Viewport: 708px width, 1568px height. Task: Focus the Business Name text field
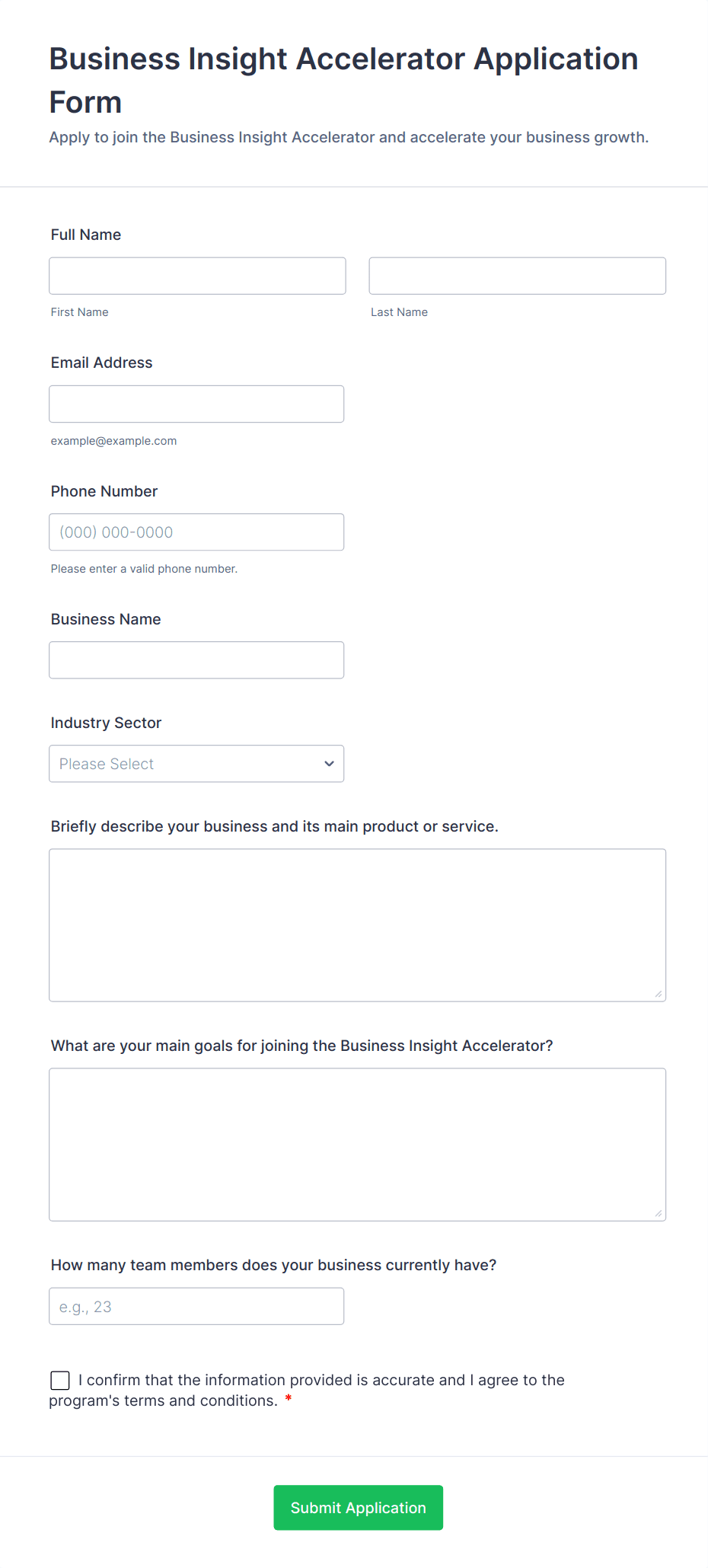pos(196,660)
